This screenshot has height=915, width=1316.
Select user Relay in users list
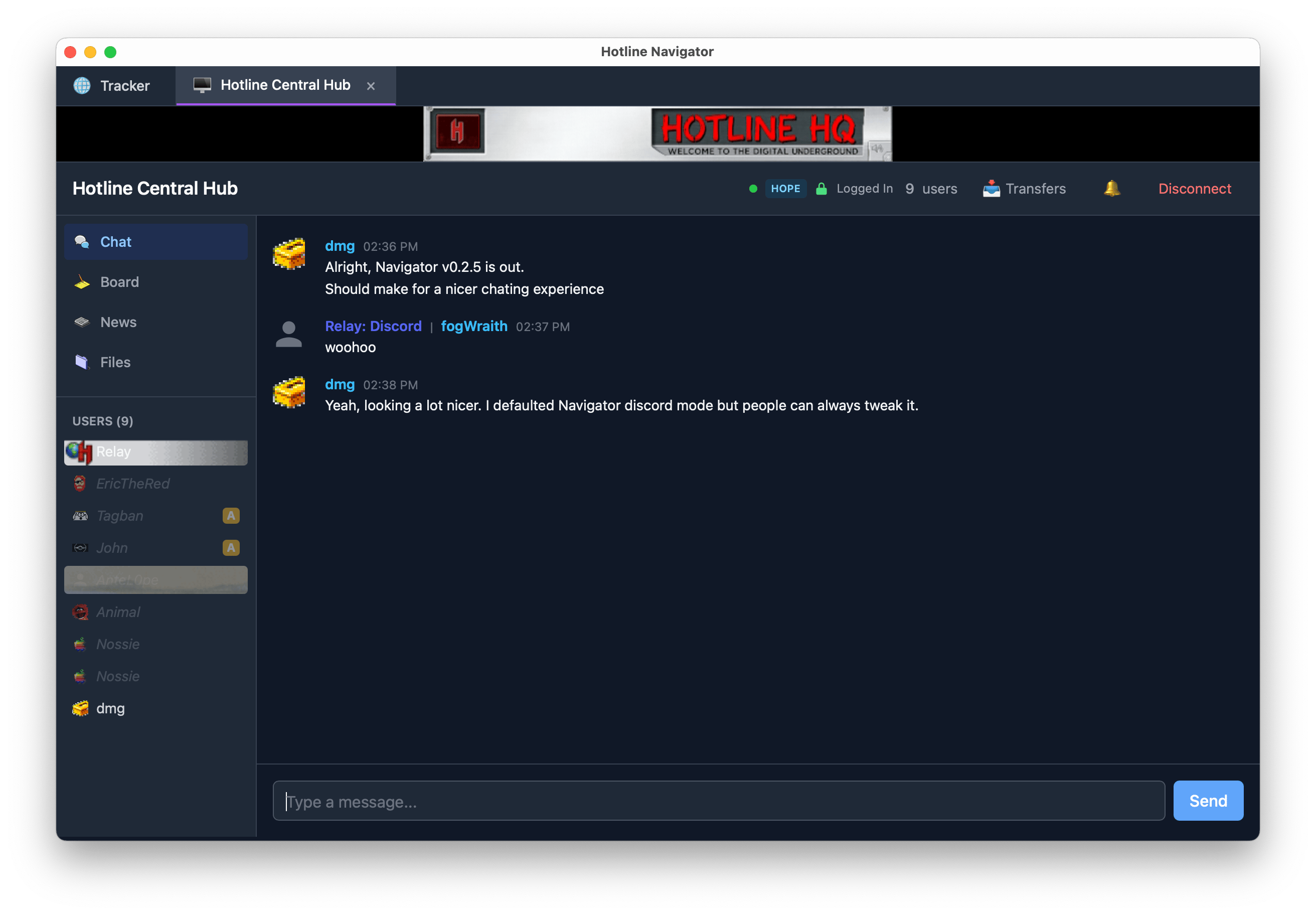point(156,452)
